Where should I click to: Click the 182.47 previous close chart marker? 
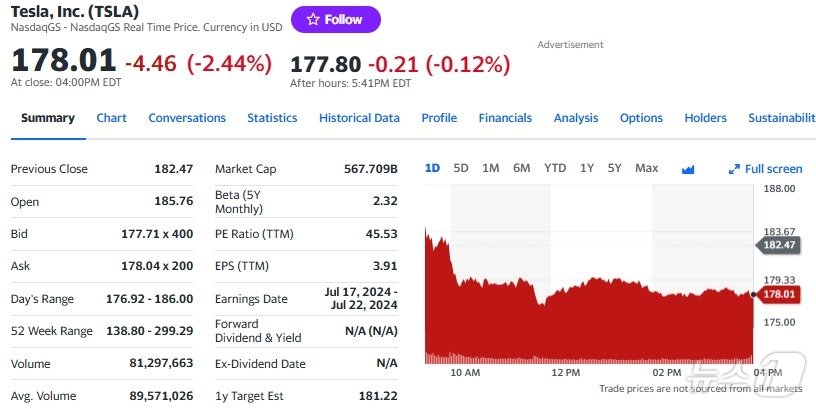point(778,244)
